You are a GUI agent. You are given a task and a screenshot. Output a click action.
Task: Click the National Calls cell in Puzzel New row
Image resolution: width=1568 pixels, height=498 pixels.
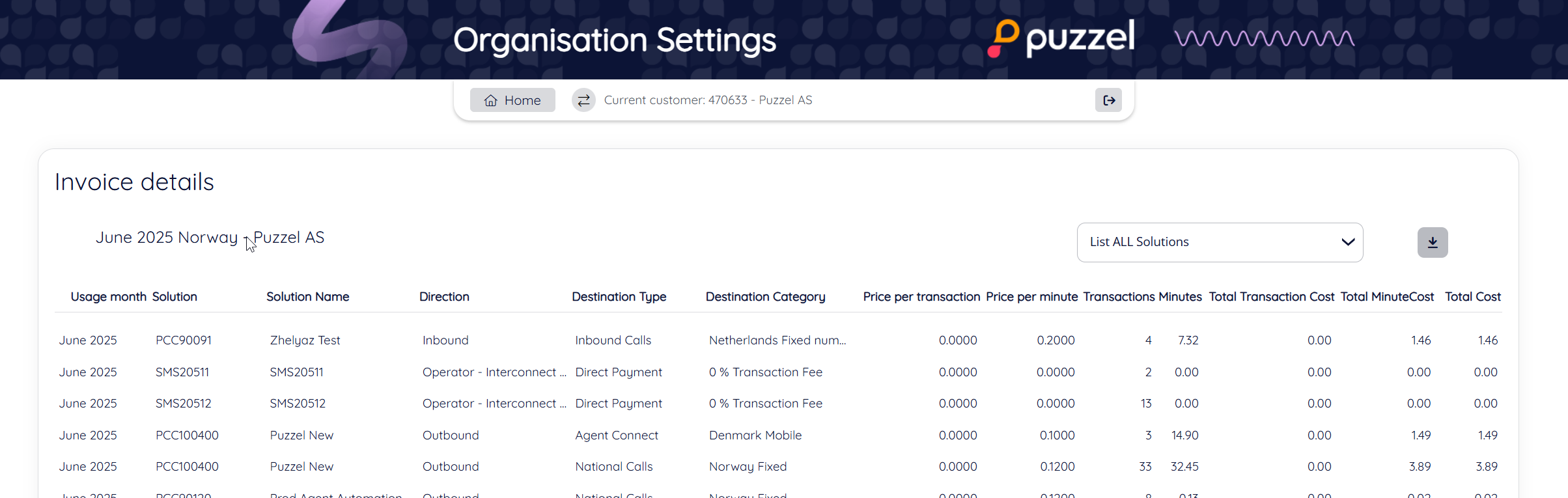[x=613, y=467]
